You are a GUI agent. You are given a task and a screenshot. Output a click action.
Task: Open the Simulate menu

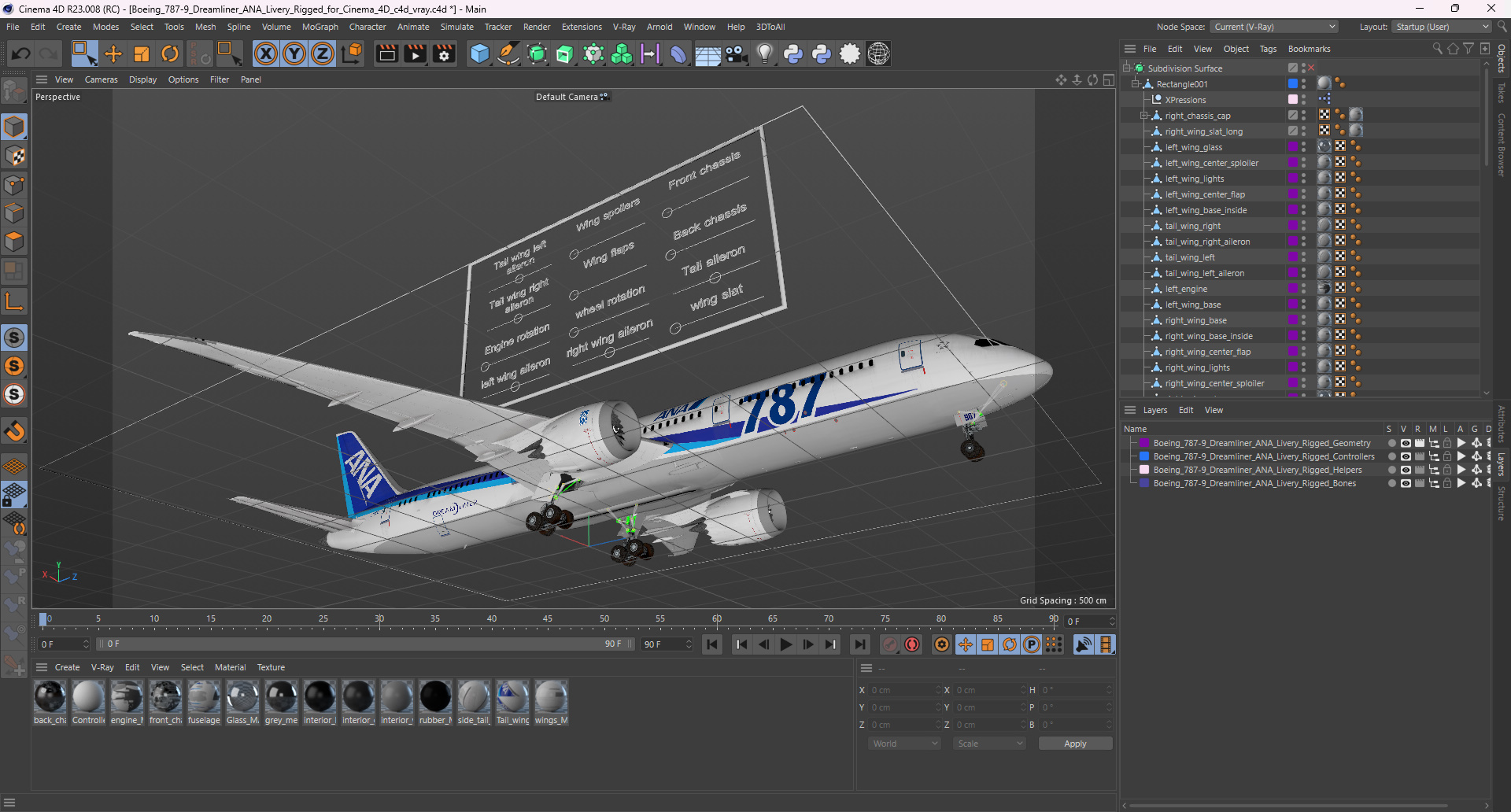click(x=456, y=27)
